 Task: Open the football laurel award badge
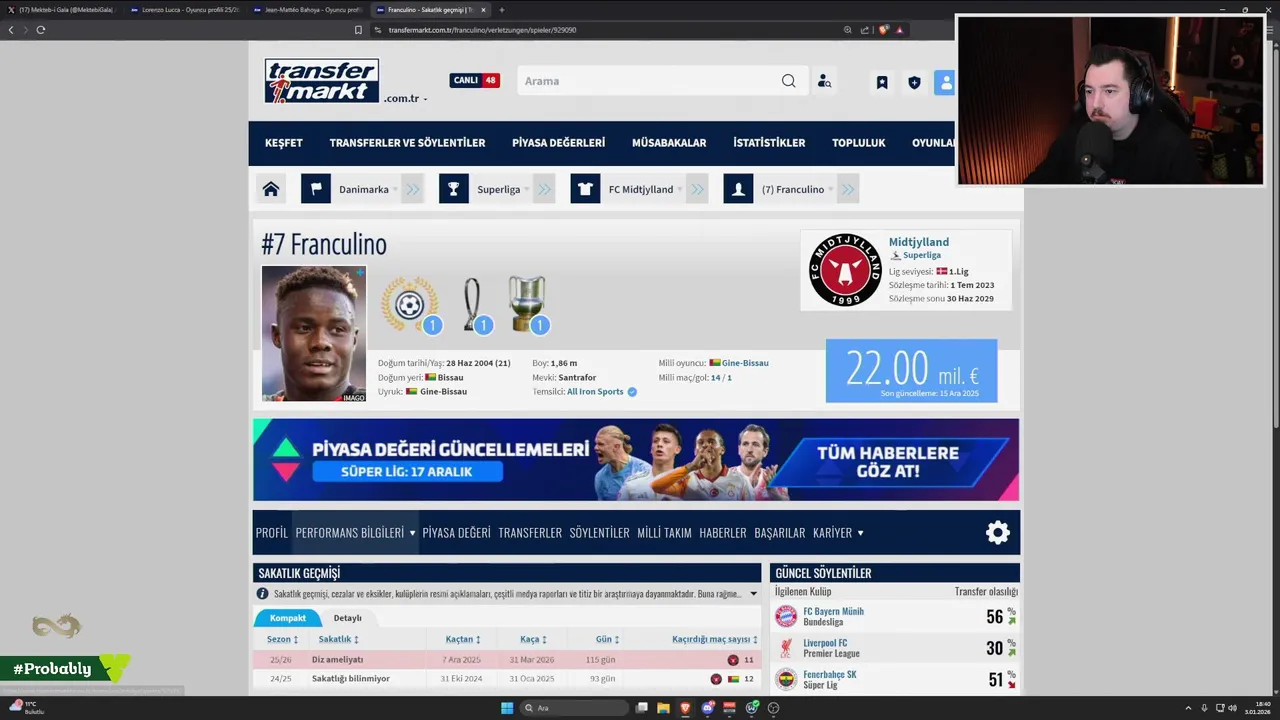[410, 305]
